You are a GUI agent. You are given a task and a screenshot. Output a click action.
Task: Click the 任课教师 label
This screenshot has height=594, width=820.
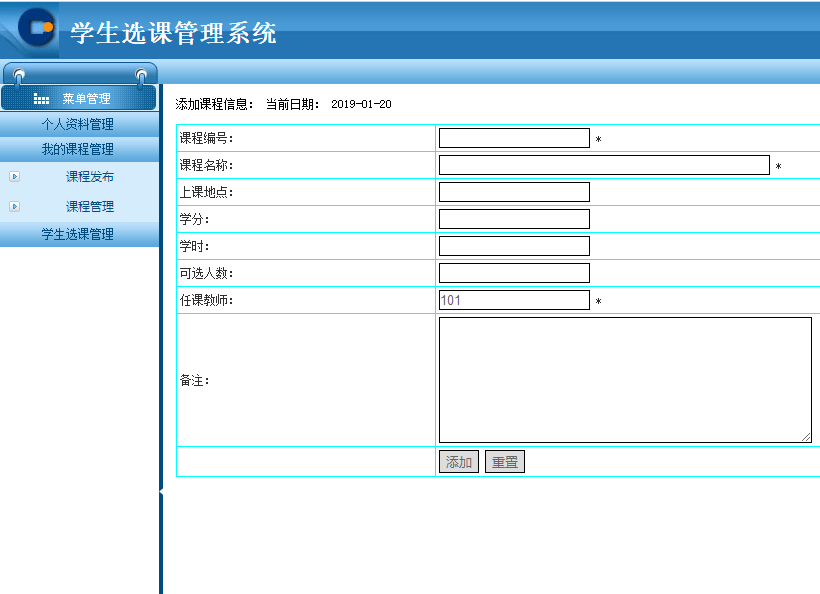tap(206, 300)
